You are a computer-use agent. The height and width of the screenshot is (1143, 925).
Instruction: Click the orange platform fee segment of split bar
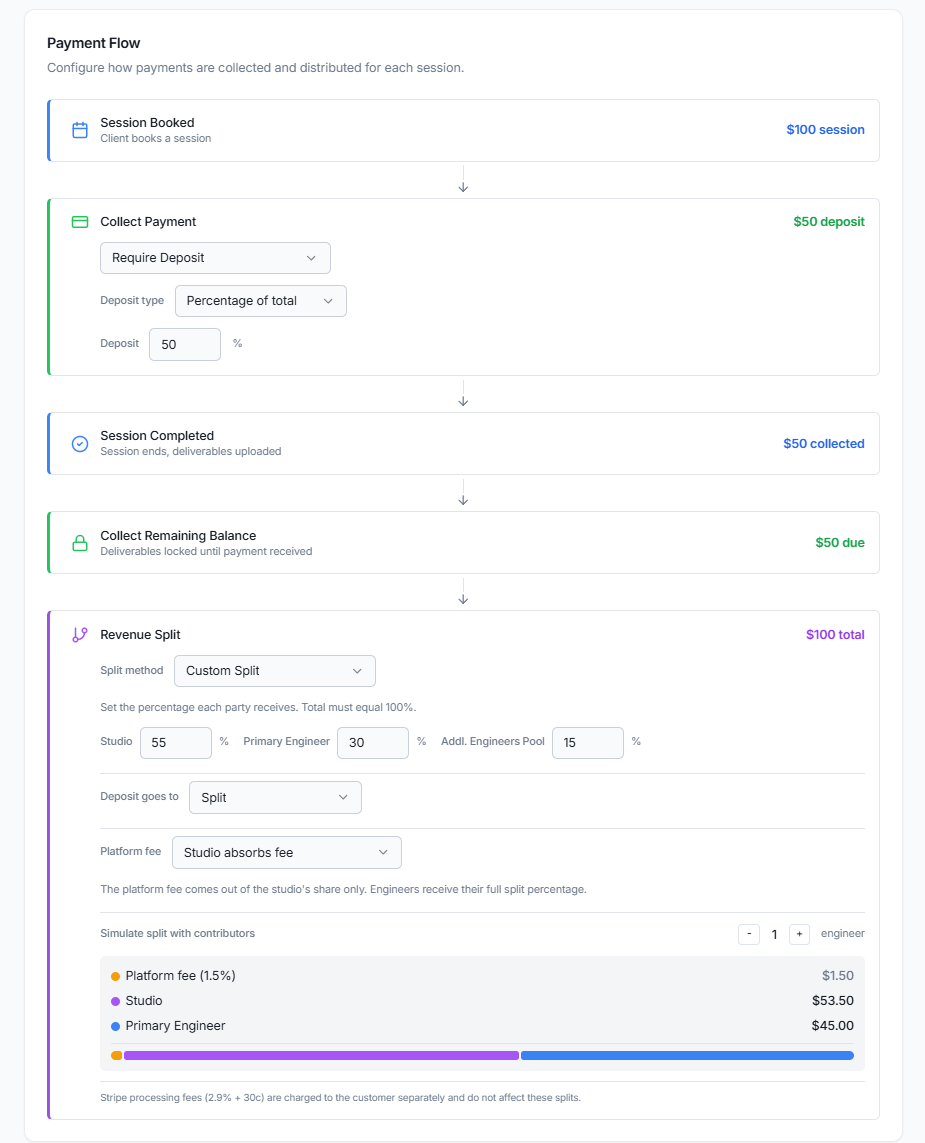(117, 1056)
